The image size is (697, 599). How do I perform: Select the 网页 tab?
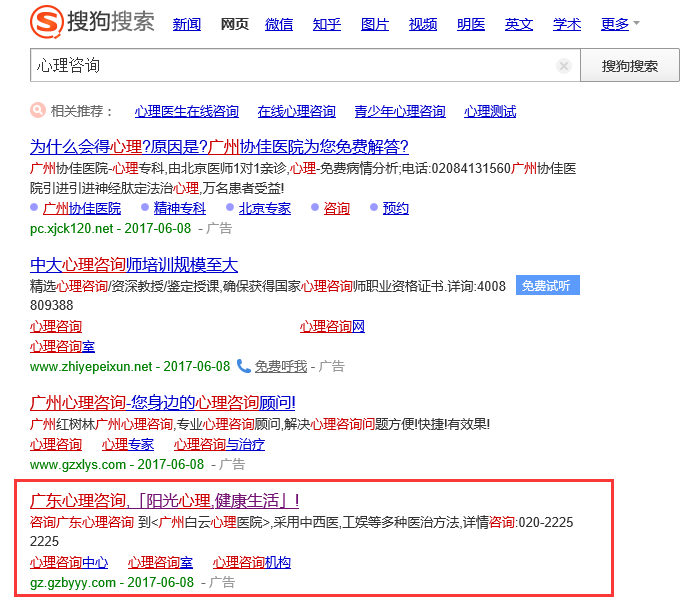coord(235,24)
